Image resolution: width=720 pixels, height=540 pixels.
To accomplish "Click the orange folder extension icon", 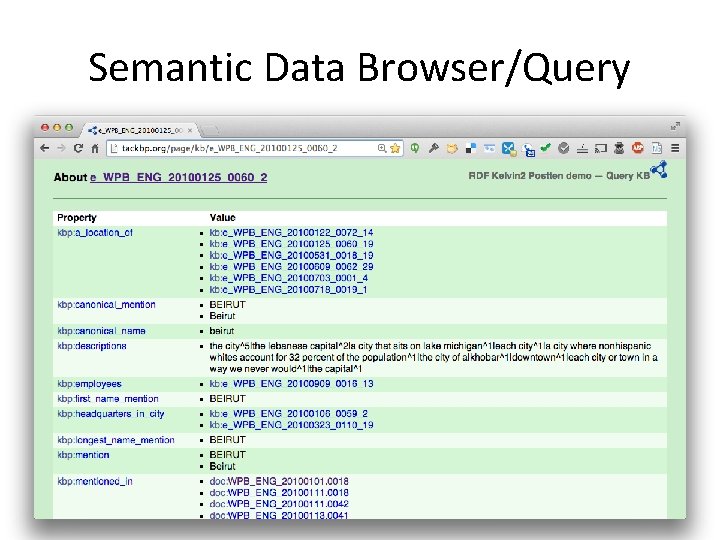I will point(452,148).
